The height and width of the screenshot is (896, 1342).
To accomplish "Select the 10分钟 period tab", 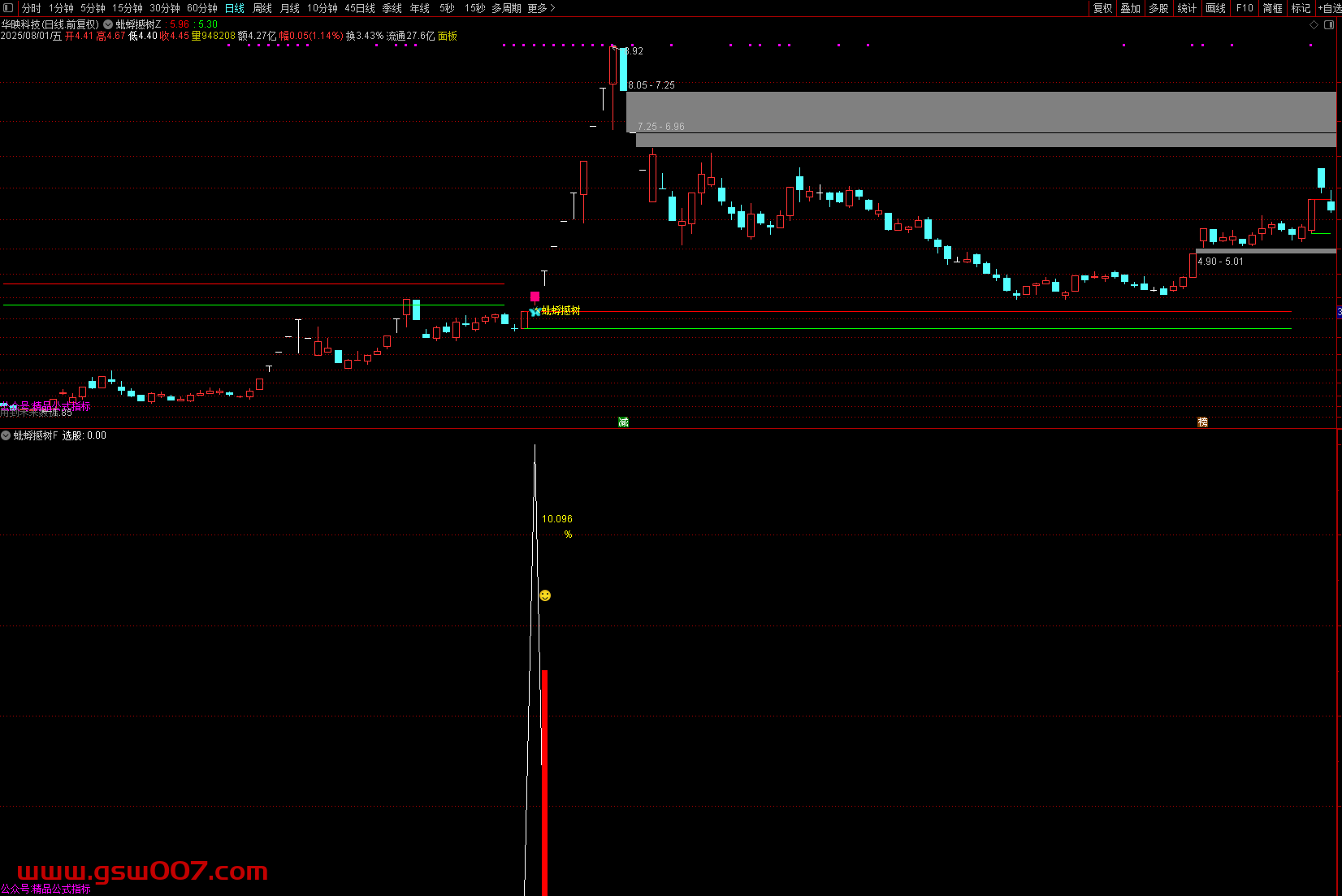I will pyautogui.click(x=323, y=8).
